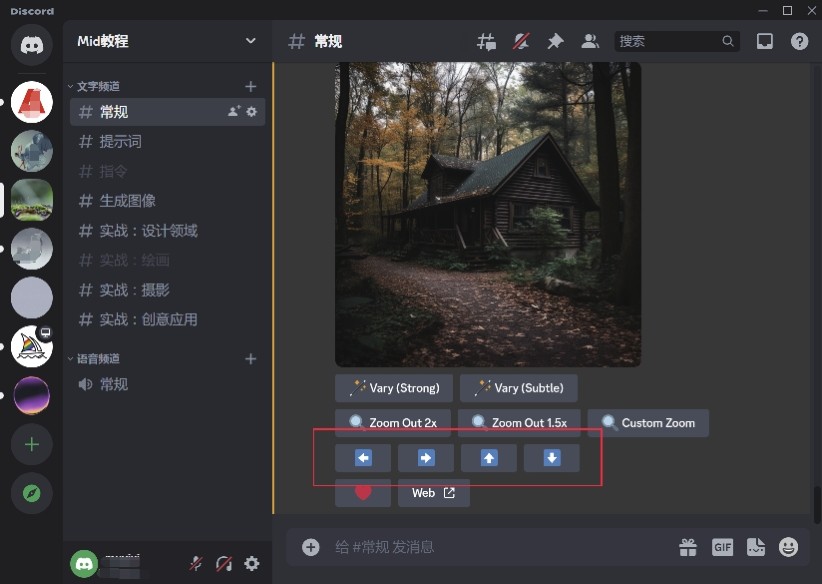Open the 提示词 channel
The width and height of the screenshot is (822, 584).
[x=167, y=142]
